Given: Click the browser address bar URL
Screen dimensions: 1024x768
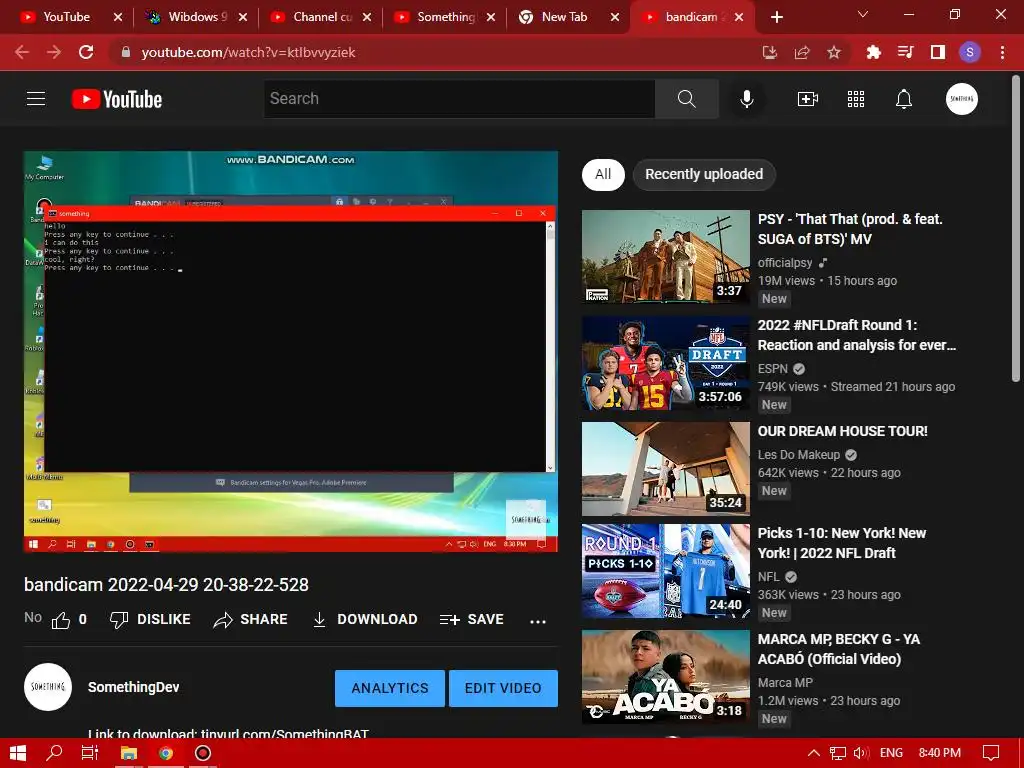Looking at the screenshot, I should coord(248,52).
